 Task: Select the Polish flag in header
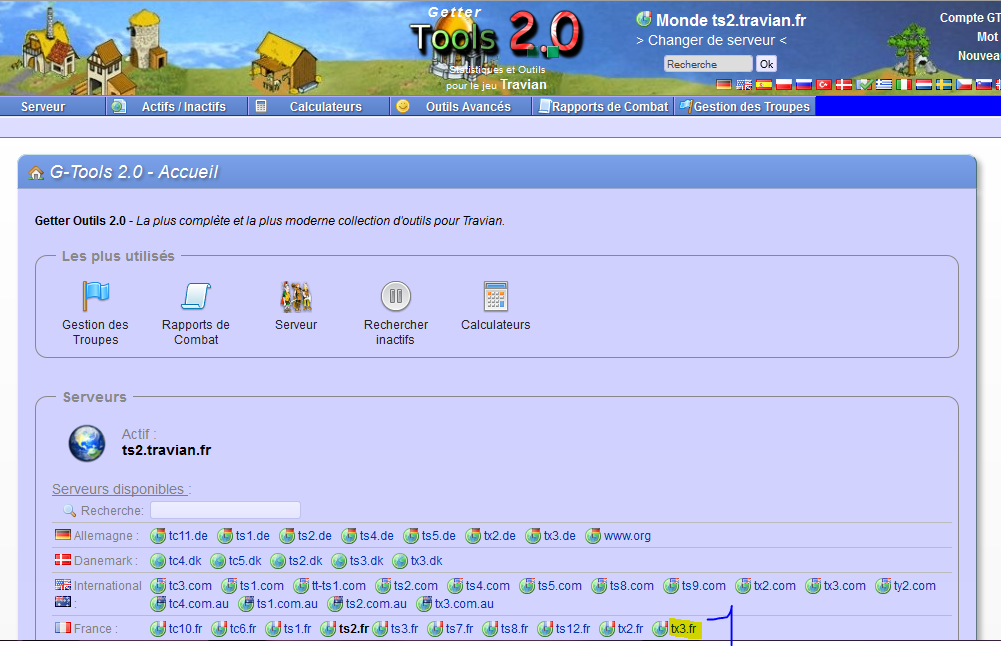click(x=784, y=84)
